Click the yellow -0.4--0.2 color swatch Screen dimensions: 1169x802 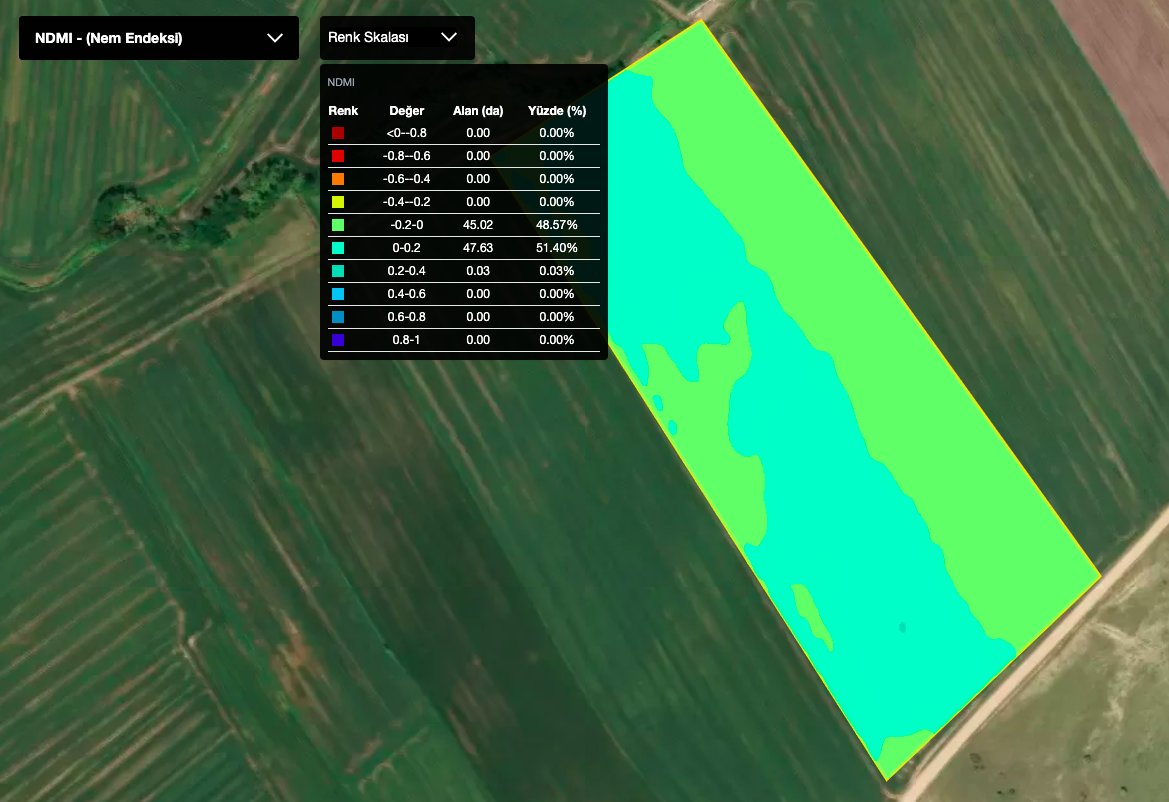coord(338,202)
